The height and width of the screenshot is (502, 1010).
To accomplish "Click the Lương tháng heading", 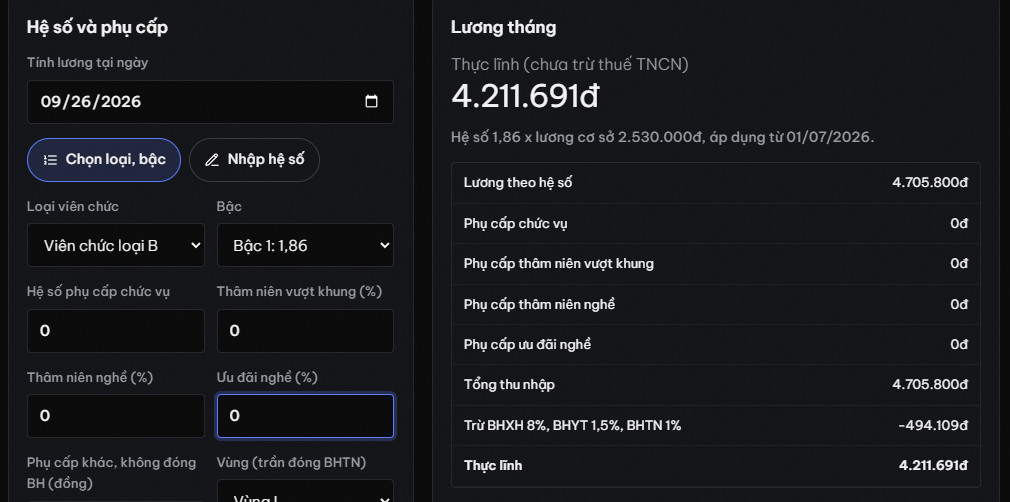I will tap(503, 27).
